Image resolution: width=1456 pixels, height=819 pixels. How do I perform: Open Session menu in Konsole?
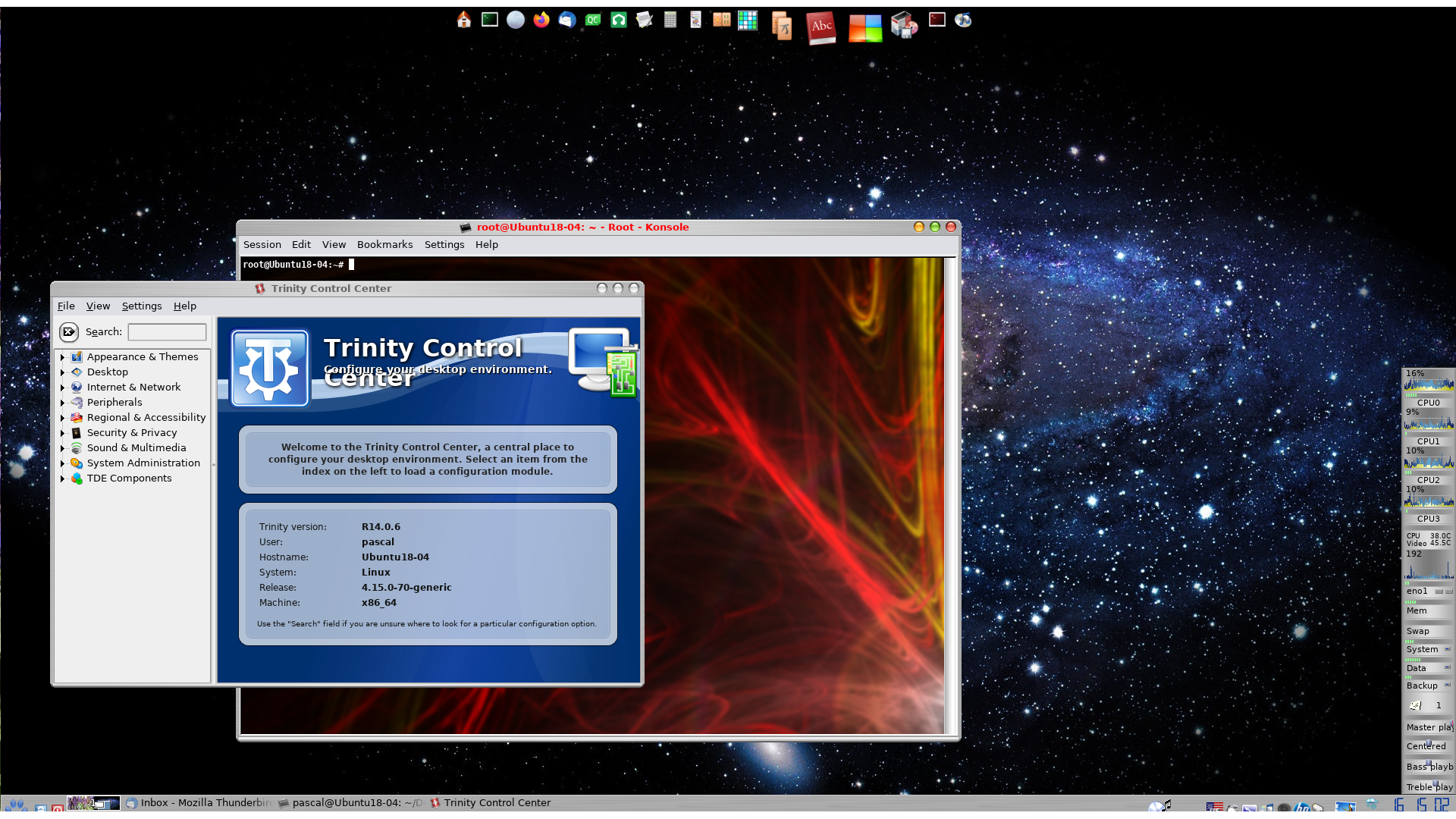click(x=262, y=244)
